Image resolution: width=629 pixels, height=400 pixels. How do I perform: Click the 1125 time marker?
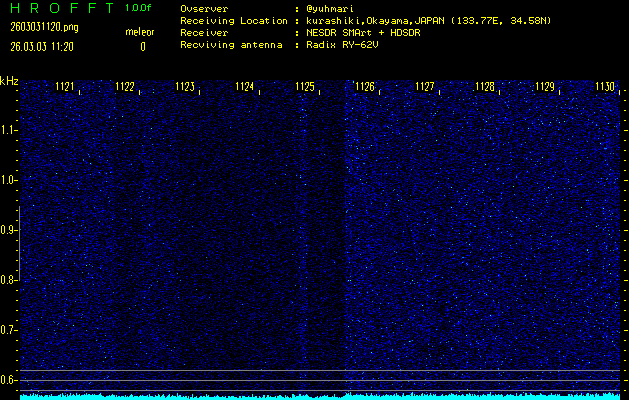[x=305, y=87]
